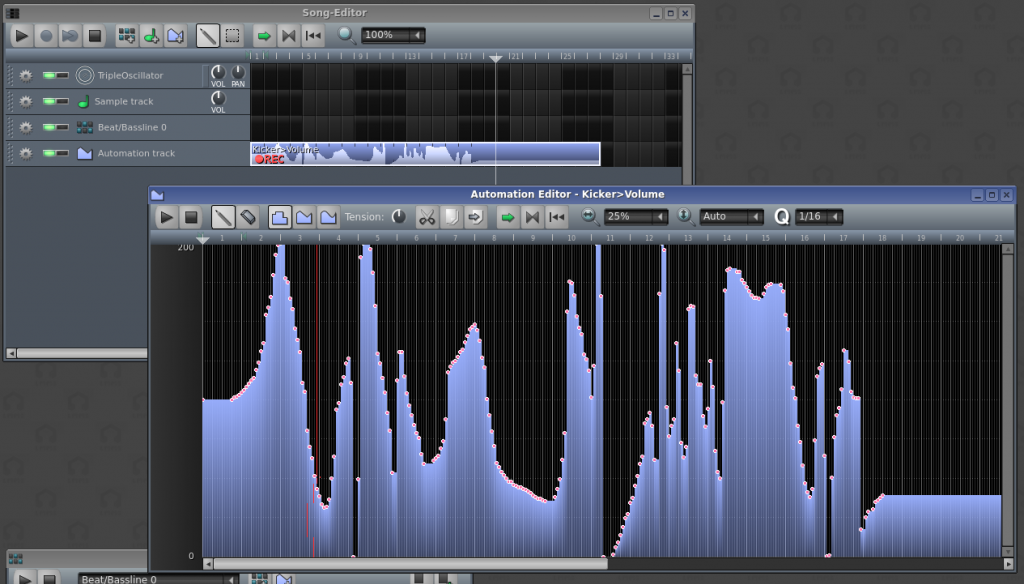Toggle loop points in Song-Editor toolbar
The width and height of the screenshot is (1024, 584).
click(288, 35)
